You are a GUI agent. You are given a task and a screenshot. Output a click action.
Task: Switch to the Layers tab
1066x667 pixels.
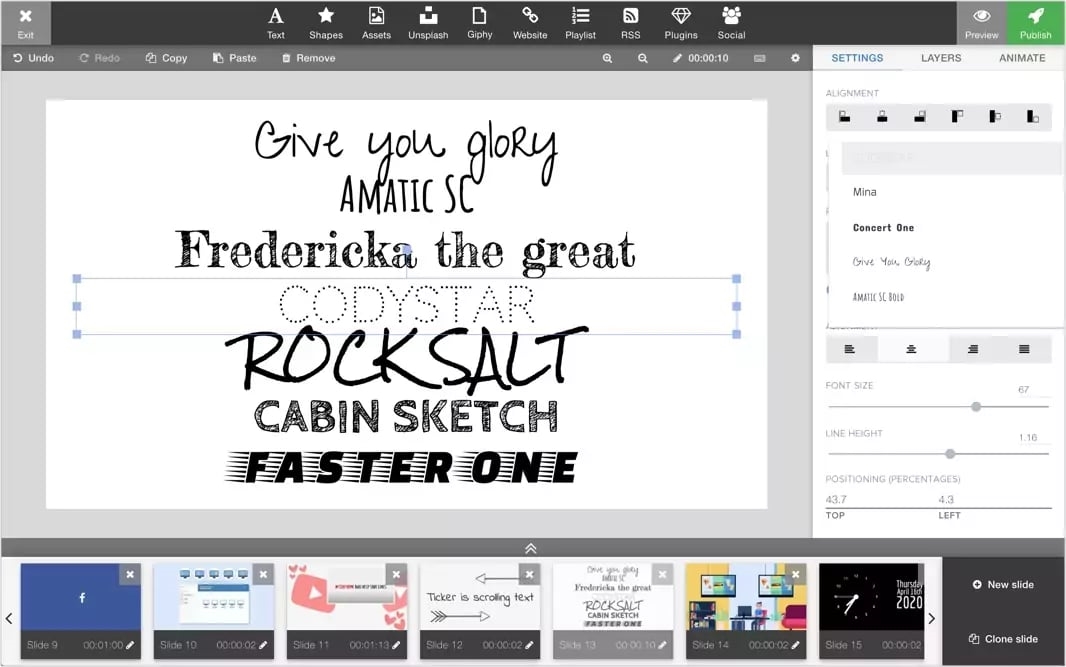940,58
